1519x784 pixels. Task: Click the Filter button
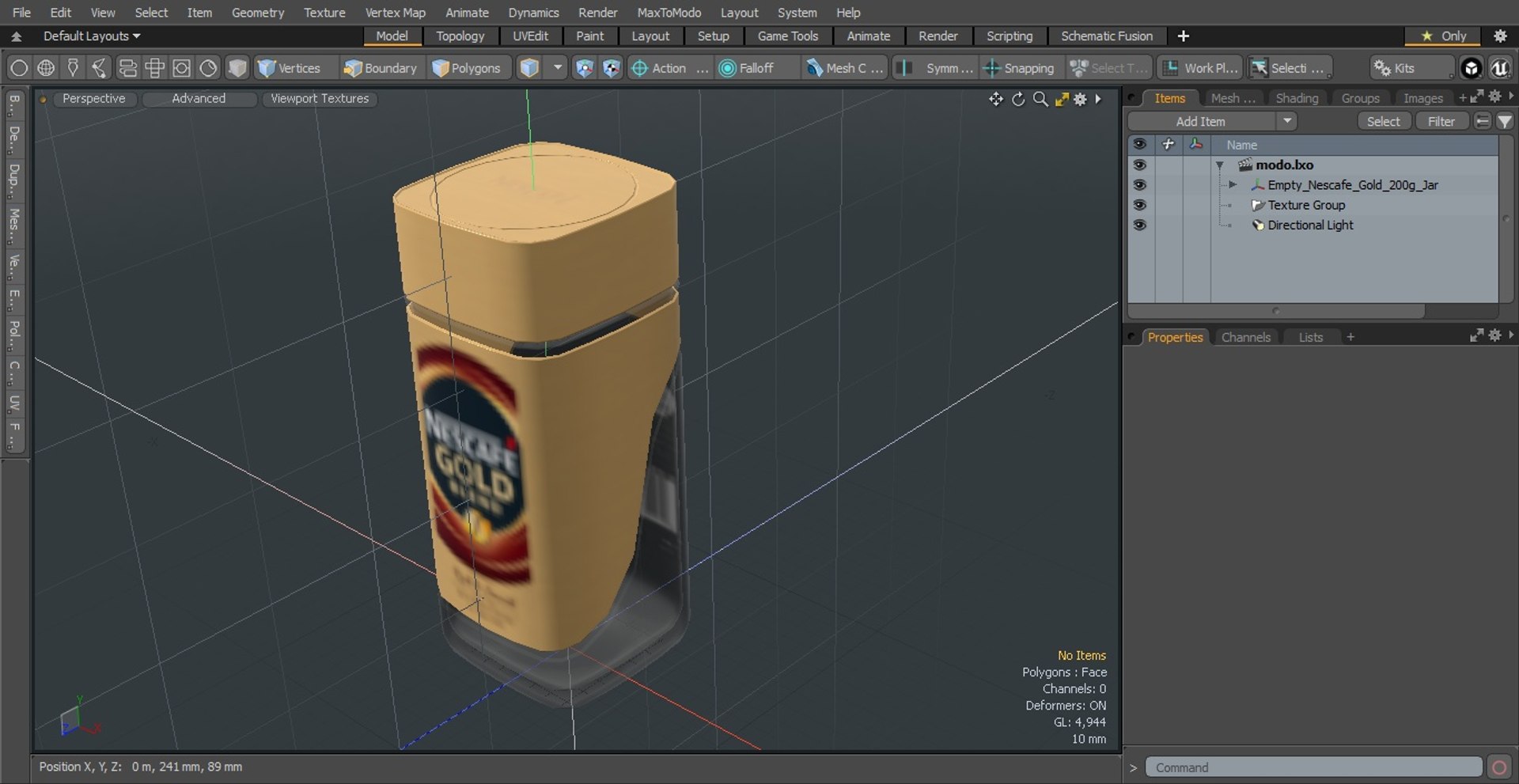[1441, 121]
